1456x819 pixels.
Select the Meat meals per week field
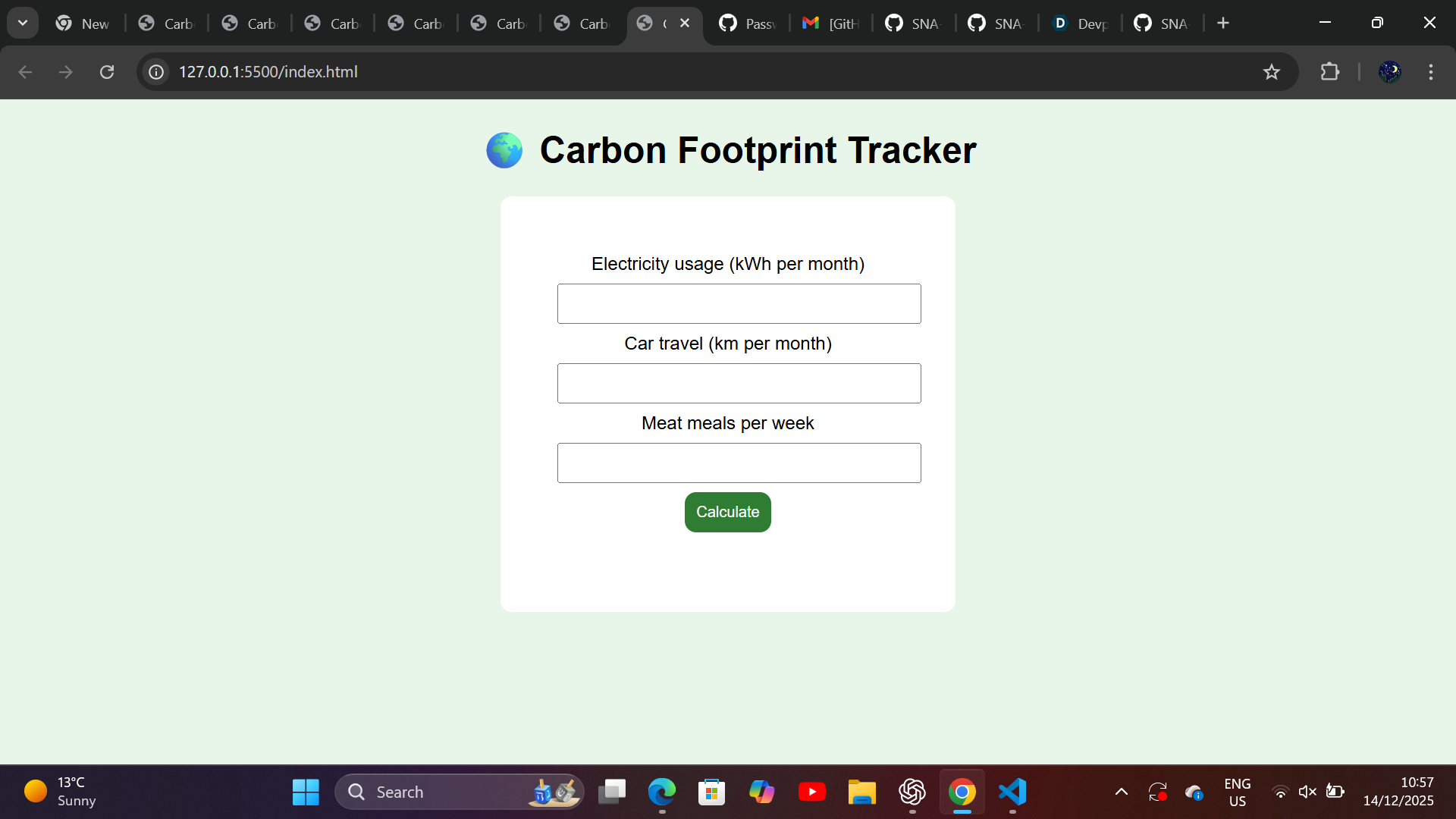point(739,463)
